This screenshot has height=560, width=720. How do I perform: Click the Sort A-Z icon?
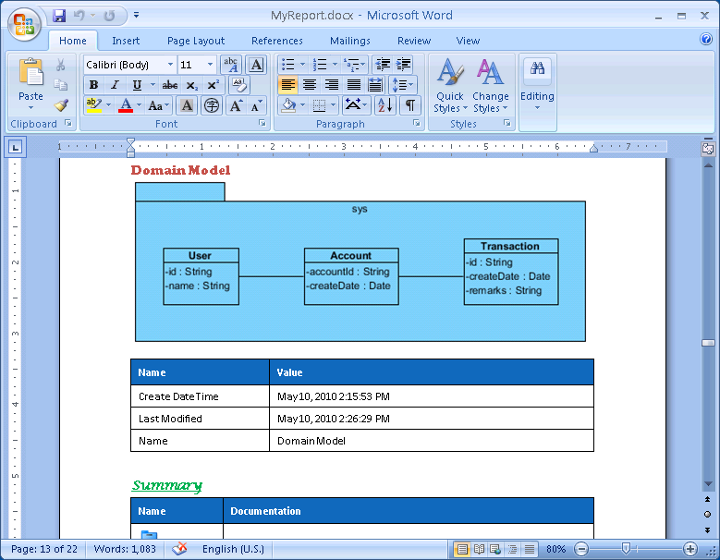tap(385, 106)
